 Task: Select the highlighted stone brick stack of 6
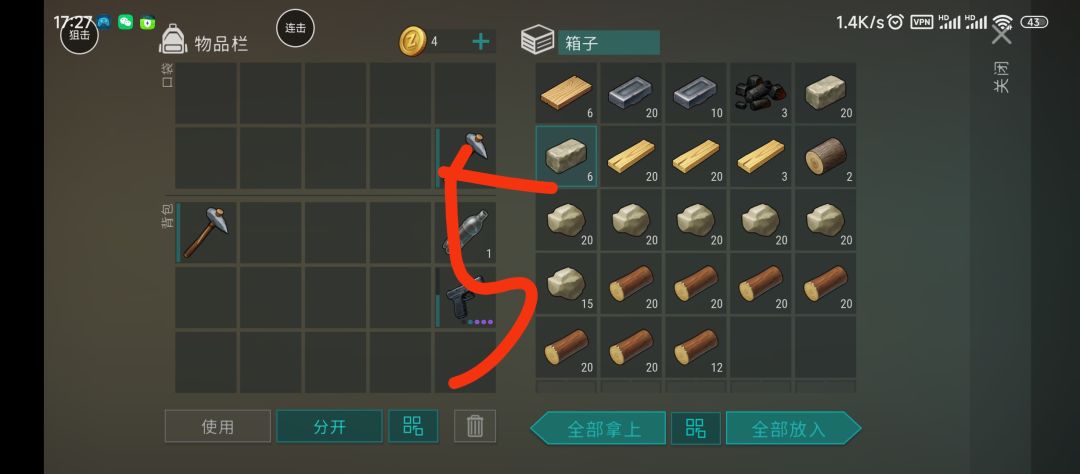click(566, 156)
